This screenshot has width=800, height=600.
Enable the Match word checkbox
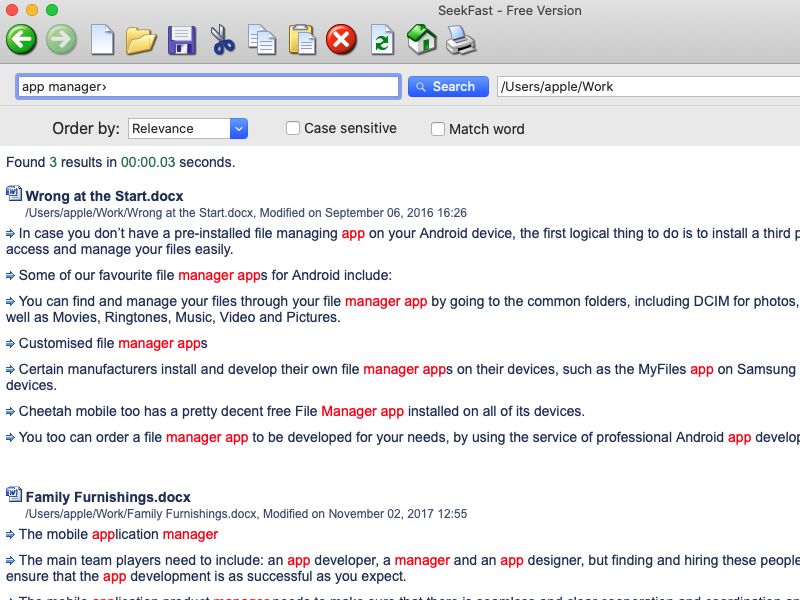(438, 129)
